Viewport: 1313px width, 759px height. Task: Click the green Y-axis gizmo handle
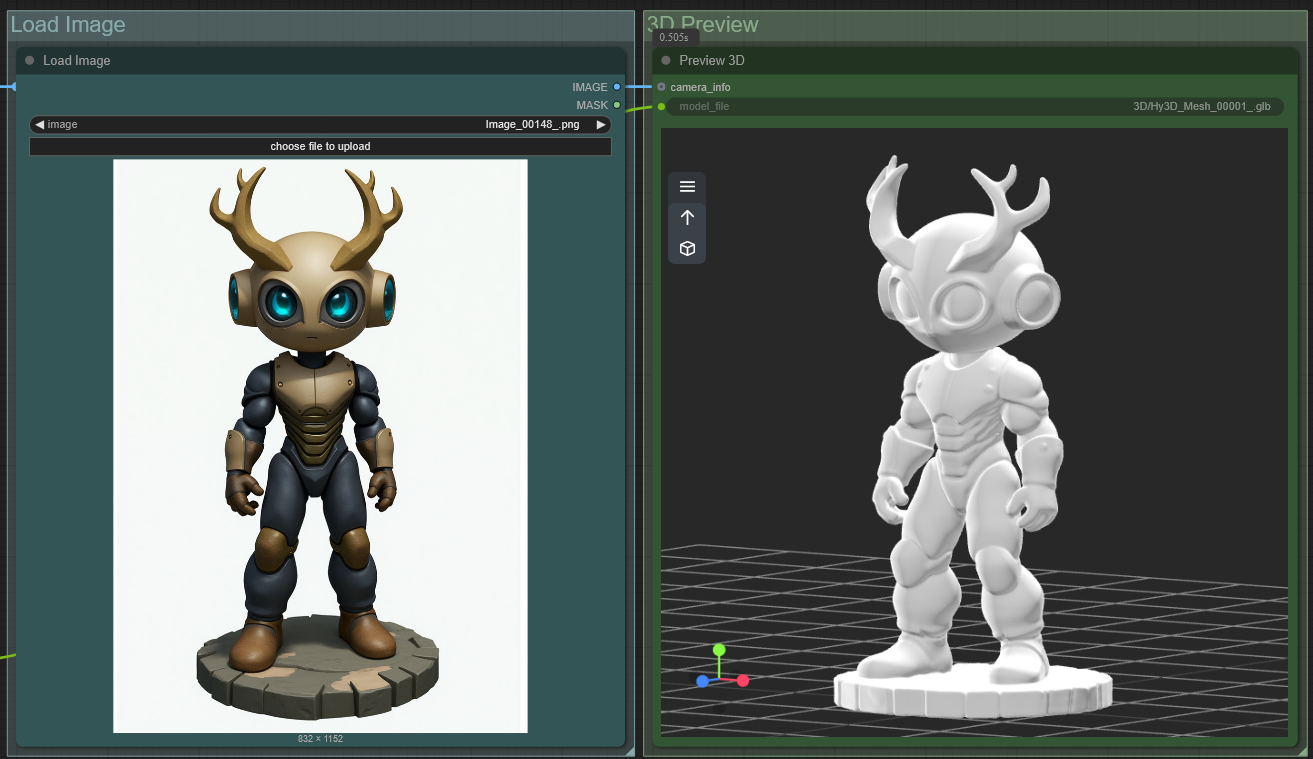(718, 650)
